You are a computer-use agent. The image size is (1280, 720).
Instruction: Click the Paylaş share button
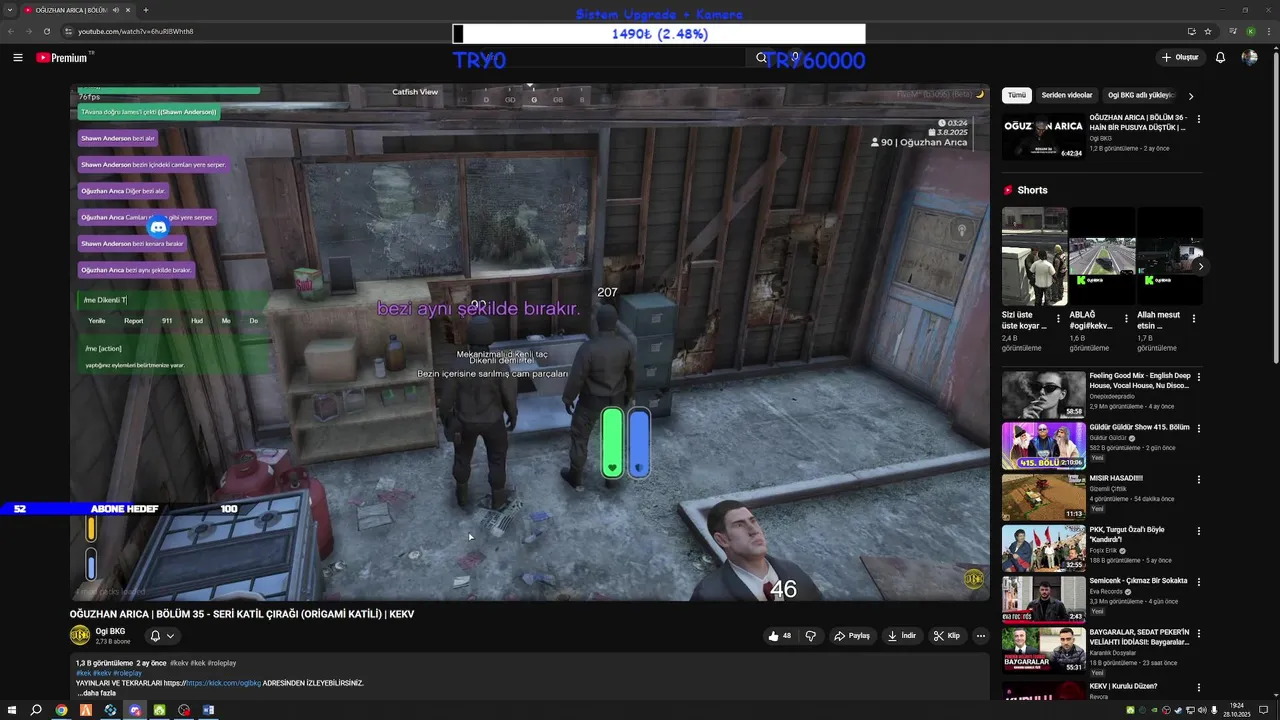pyautogui.click(x=852, y=636)
